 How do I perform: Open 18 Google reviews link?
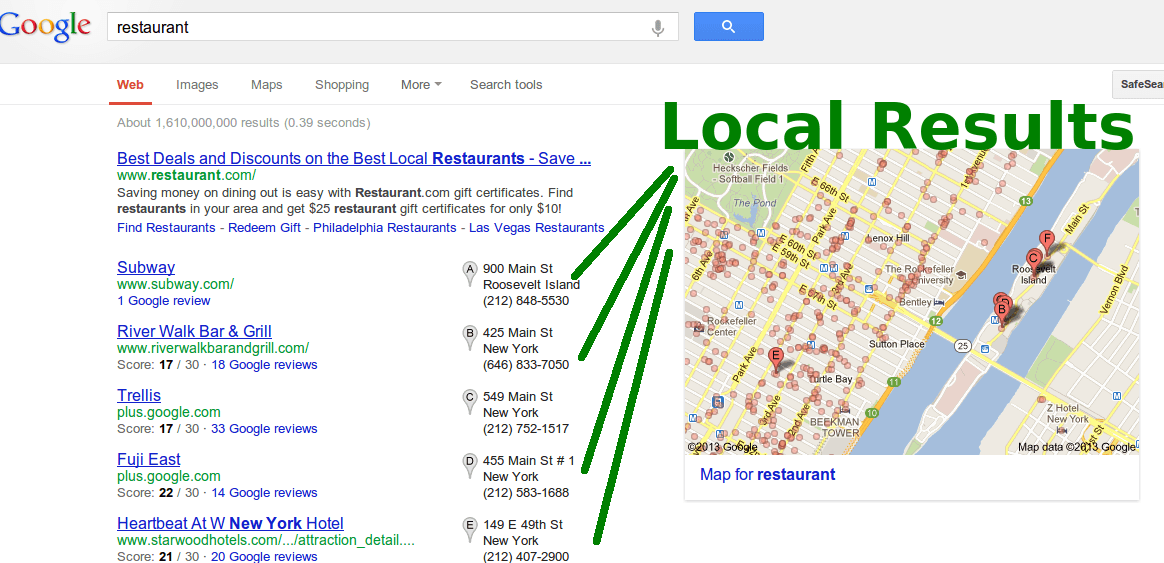click(x=264, y=365)
